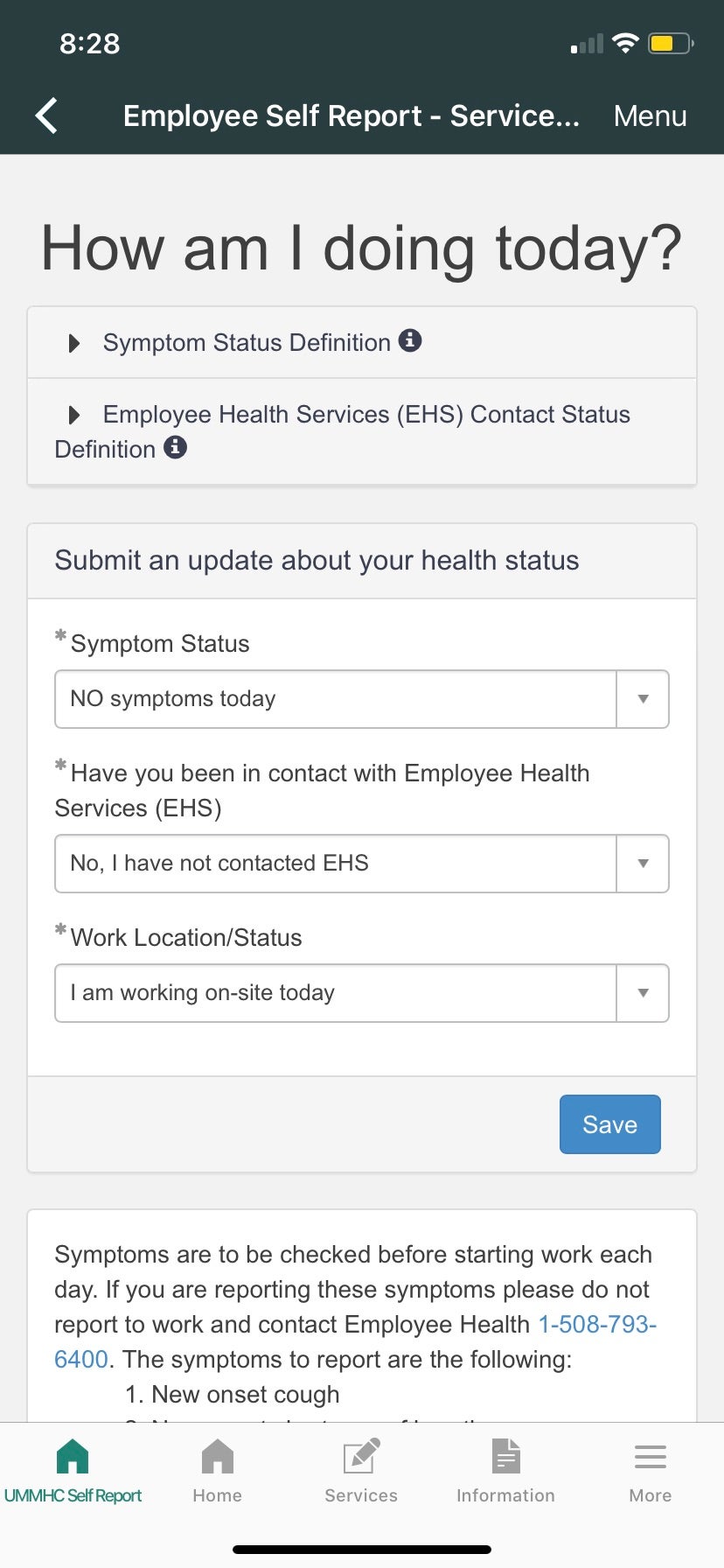Tap info icon beside Symptom Status Definition

(410, 340)
